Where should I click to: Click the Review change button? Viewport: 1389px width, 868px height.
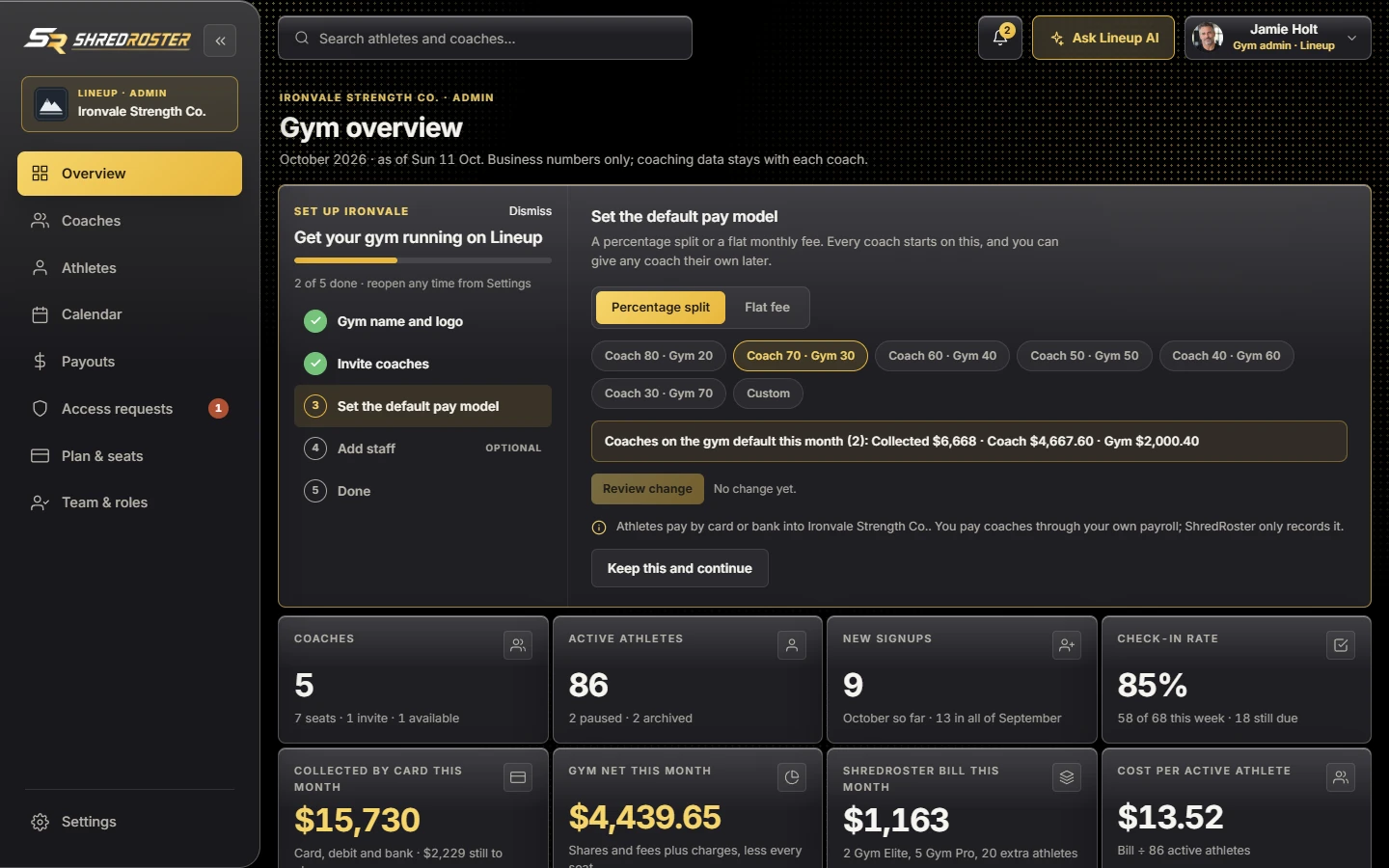(x=647, y=489)
